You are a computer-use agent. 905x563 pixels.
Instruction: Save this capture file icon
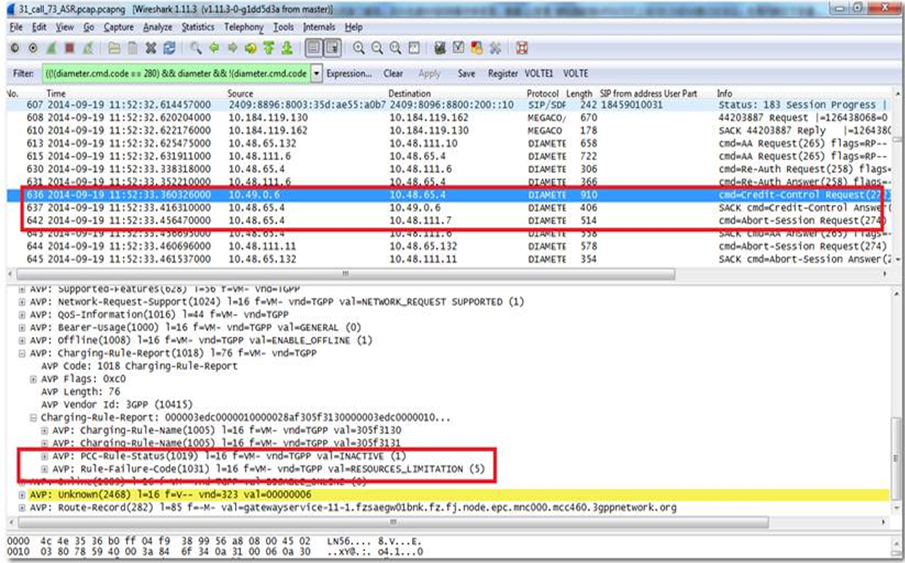tap(132, 49)
